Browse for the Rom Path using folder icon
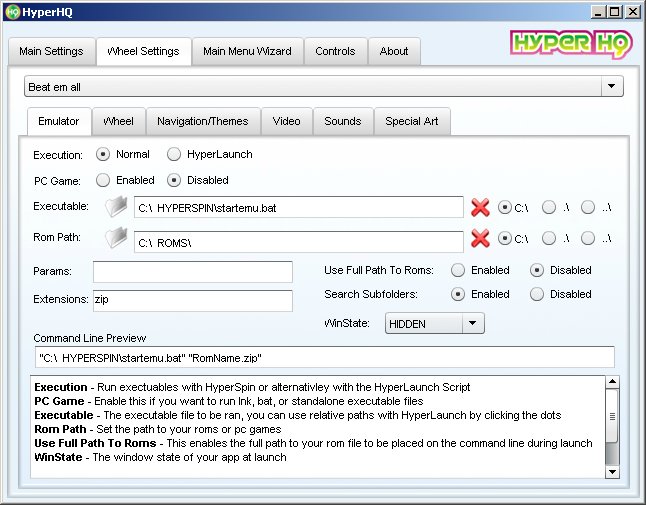 pyautogui.click(x=116, y=238)
